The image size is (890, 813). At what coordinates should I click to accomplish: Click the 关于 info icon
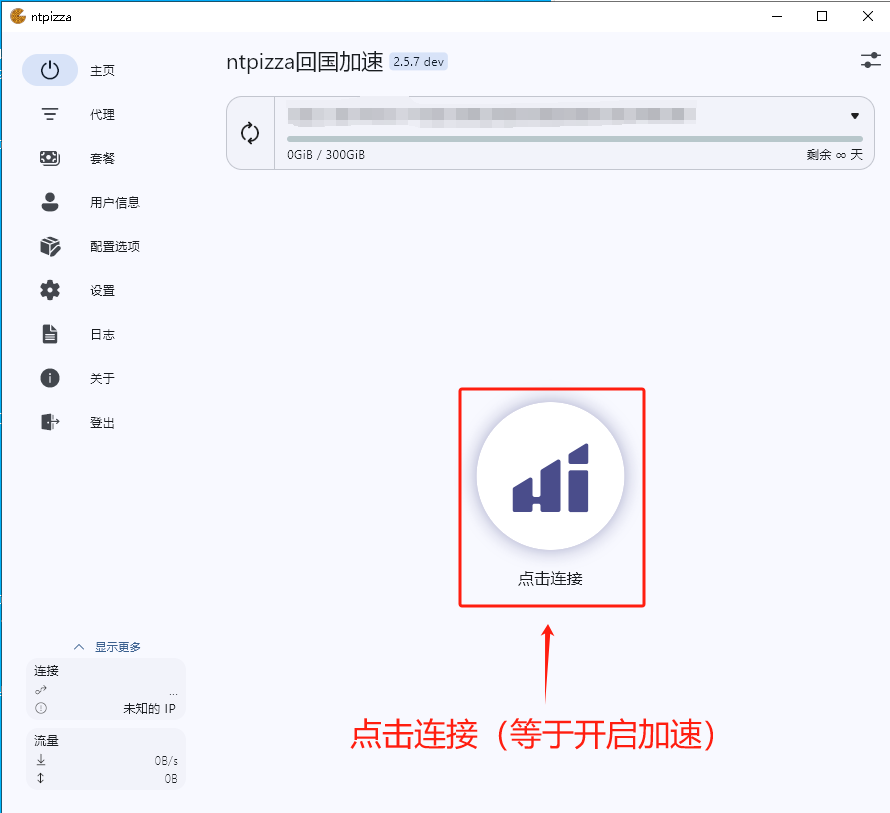(x=50, y=378)
